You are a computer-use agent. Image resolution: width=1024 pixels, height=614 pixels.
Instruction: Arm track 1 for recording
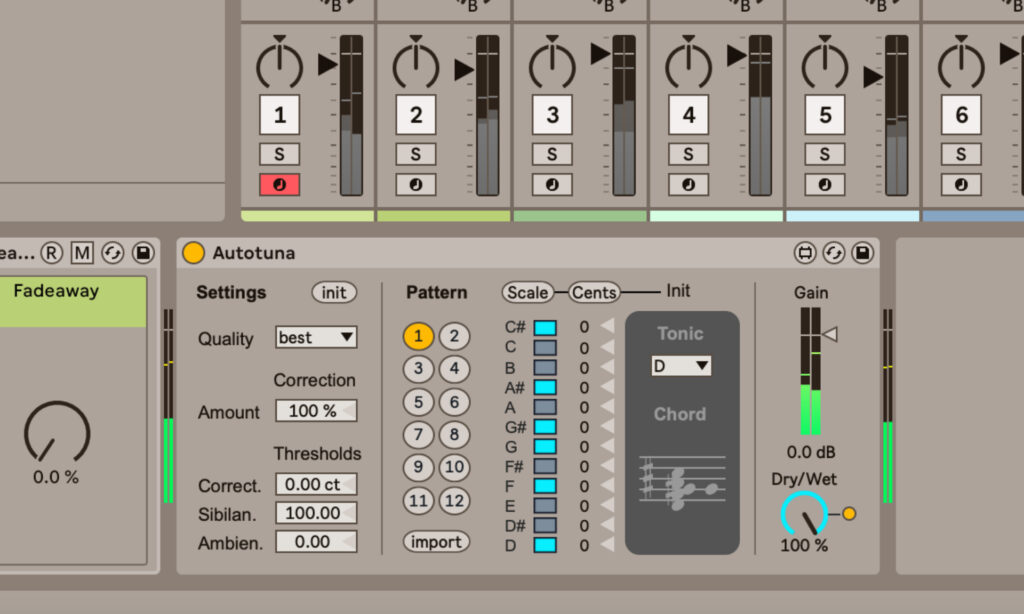pos(280,185)
